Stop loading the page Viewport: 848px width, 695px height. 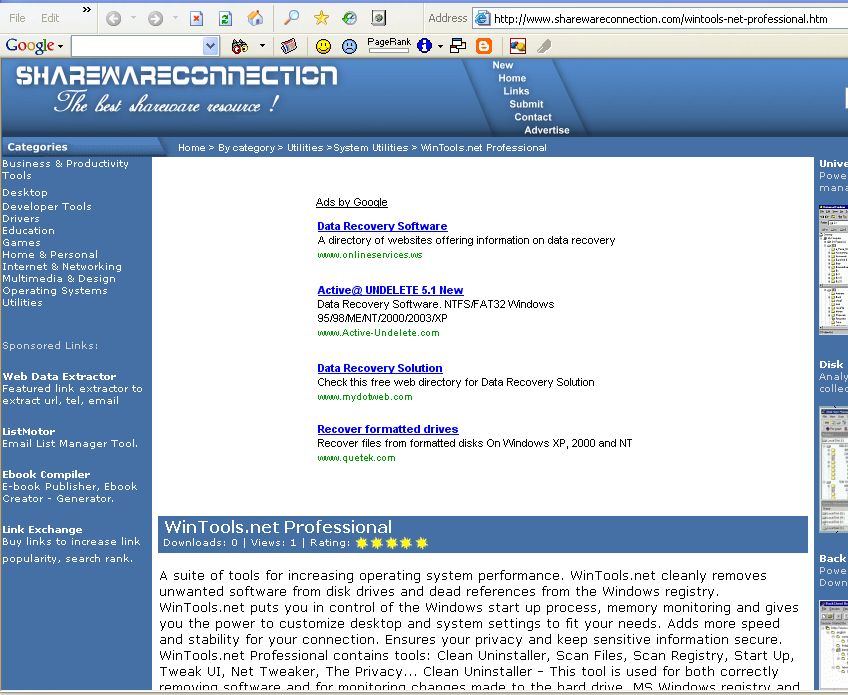coord(196,19)
